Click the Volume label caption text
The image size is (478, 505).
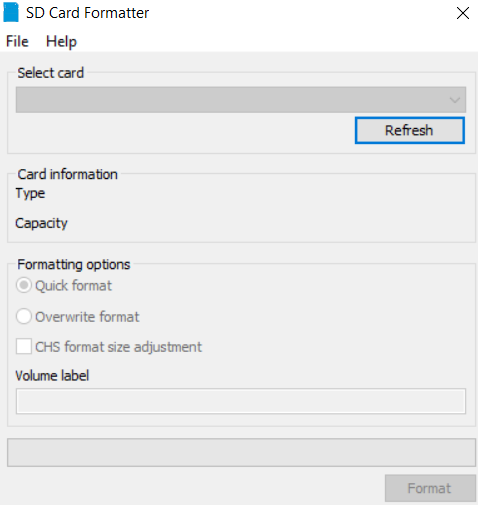(52, 376)
